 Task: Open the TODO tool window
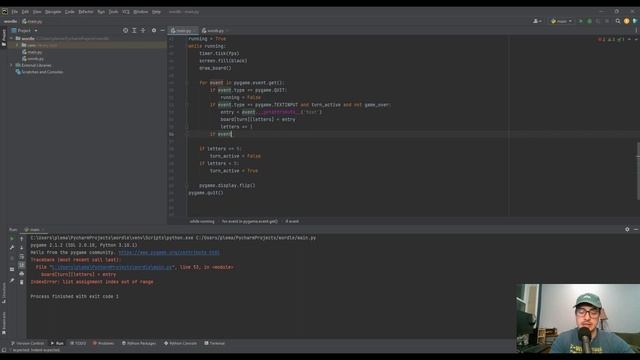78,343
